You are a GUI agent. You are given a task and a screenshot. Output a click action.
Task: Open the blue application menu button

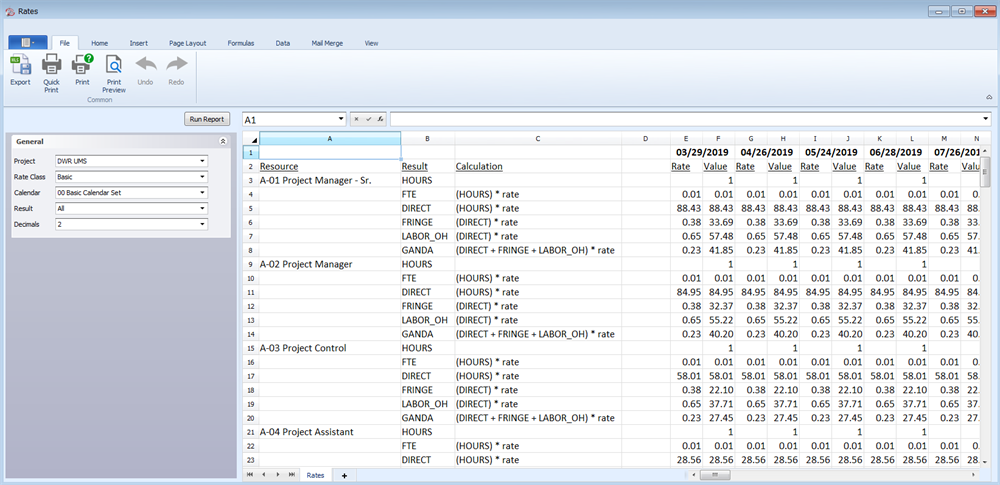[27, 44]
